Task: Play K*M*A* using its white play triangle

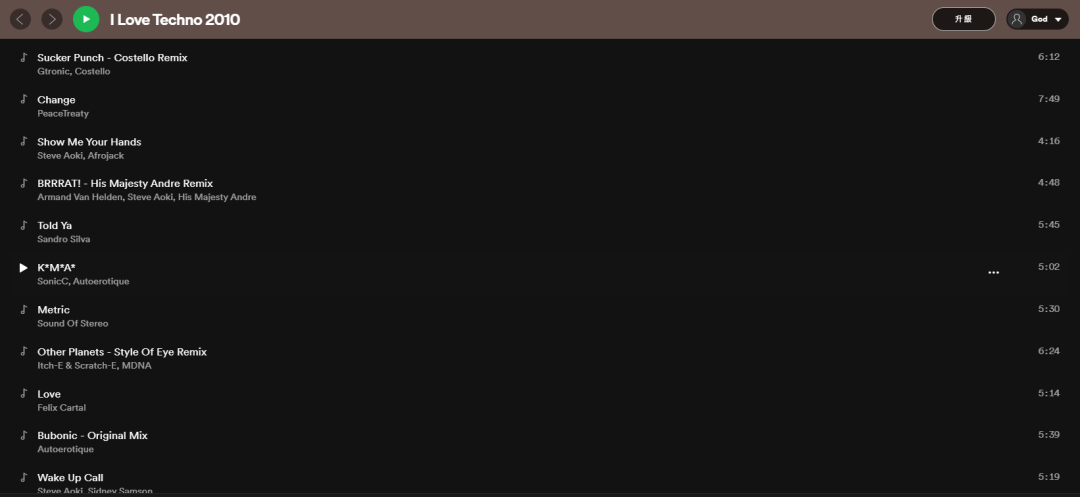Action: pyautogui.click(x=23, y=268)
